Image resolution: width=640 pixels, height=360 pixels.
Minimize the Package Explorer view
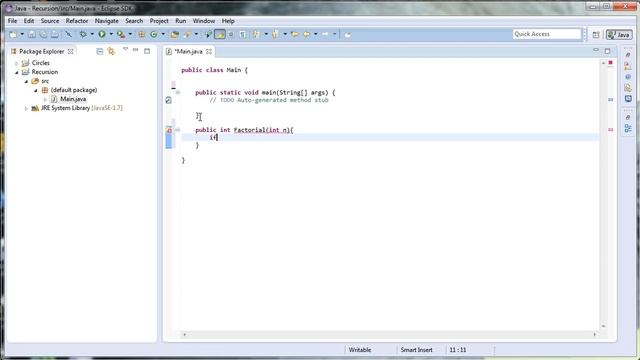tap(136, 50)
